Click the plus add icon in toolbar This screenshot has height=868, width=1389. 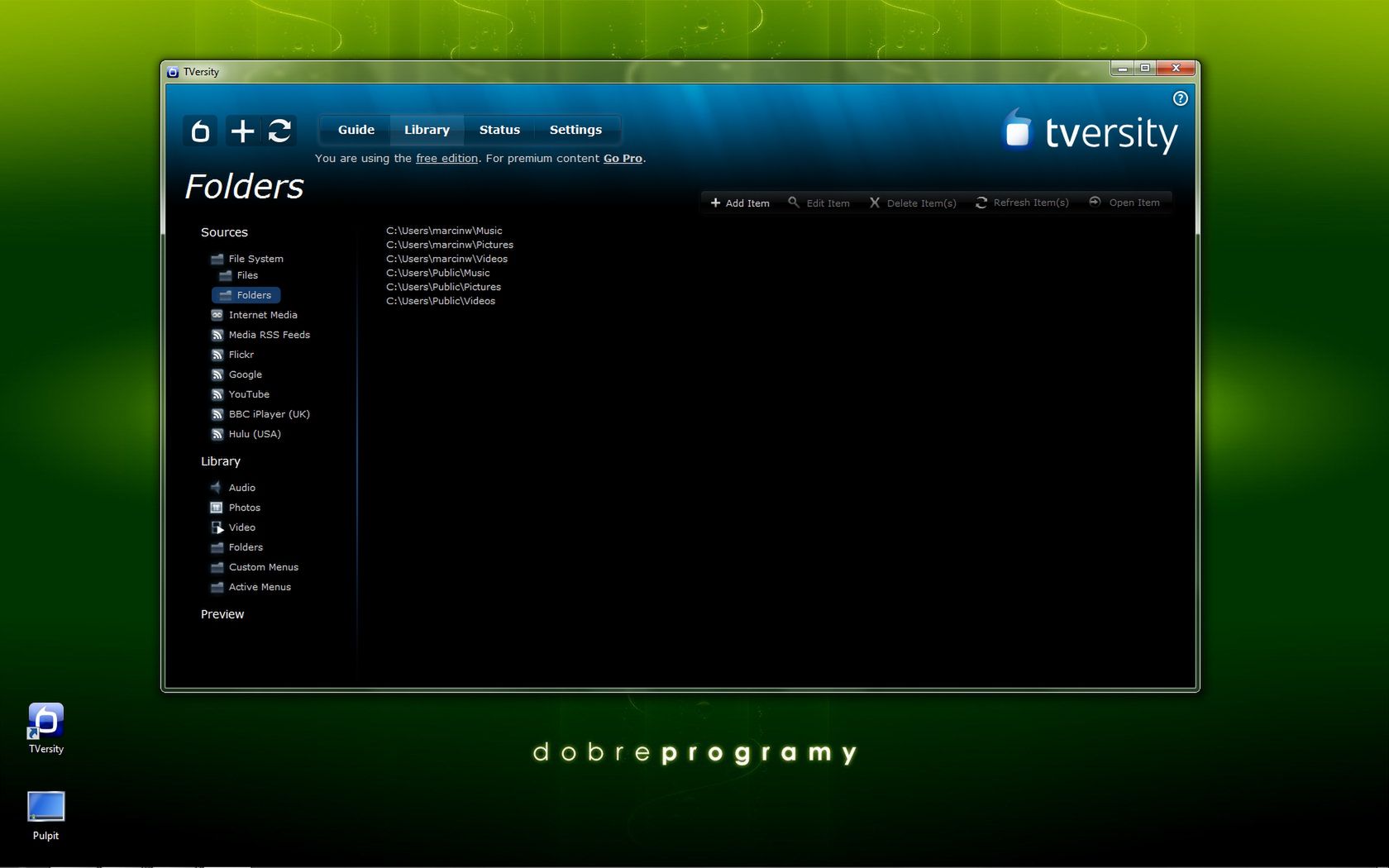tap(242, 131)
